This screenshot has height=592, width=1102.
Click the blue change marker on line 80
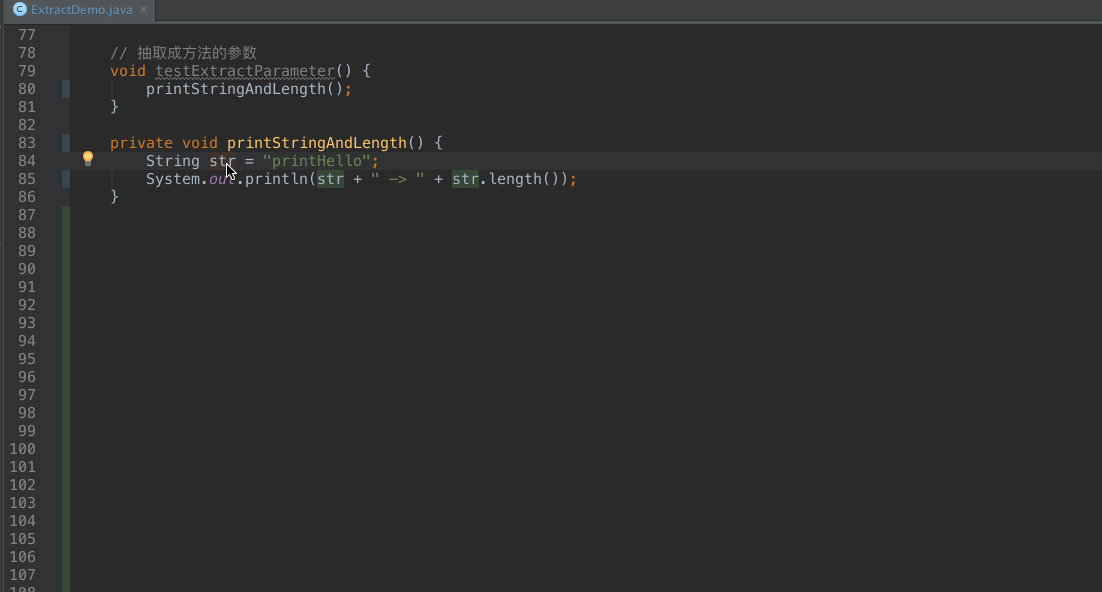[66, 89]
